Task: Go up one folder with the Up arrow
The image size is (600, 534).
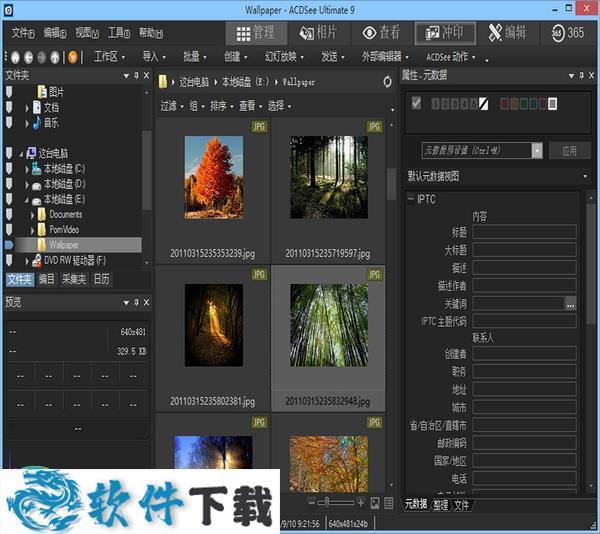Action: pyautogui.click(x=55, y=57)
